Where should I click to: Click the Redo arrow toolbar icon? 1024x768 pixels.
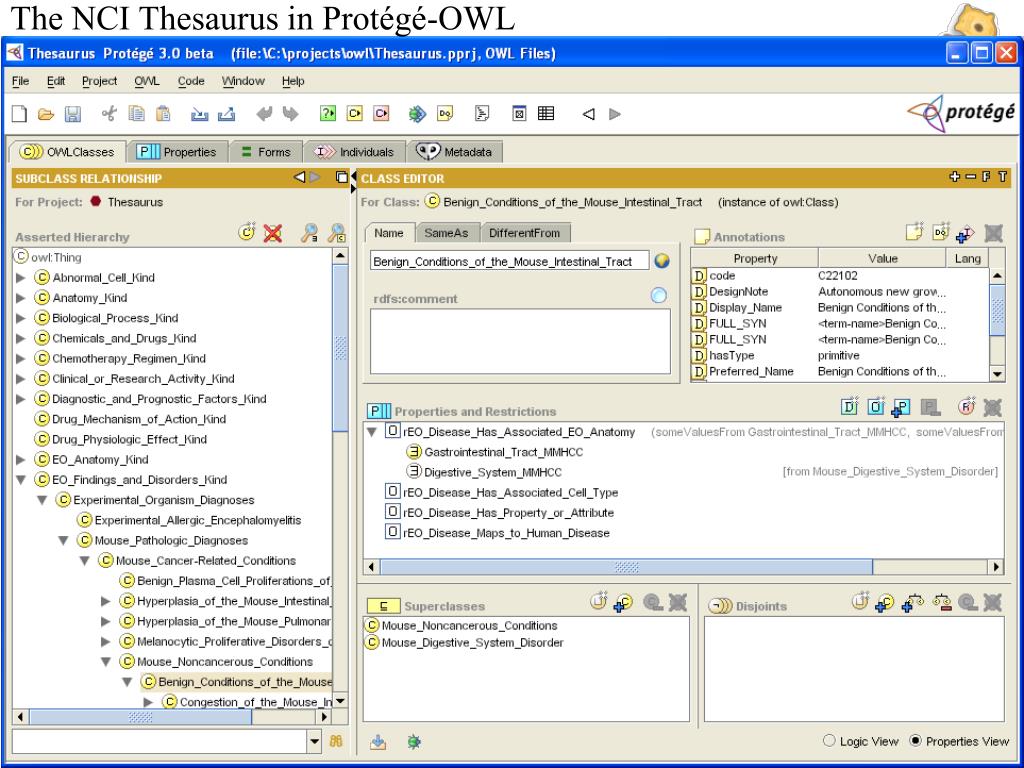click(x=290, y=114)
